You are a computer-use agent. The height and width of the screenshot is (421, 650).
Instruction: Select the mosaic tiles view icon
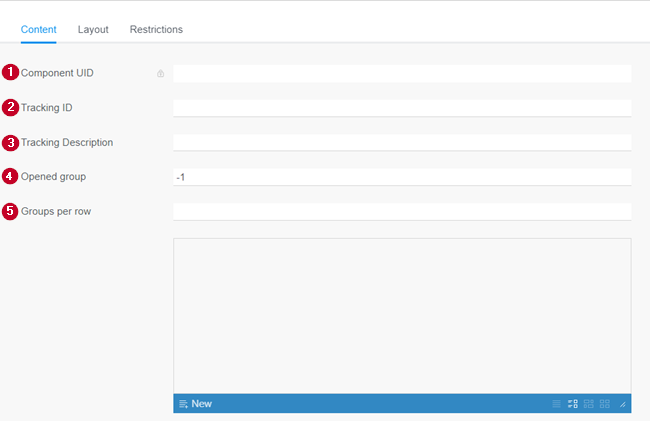(x=589, y=404)
